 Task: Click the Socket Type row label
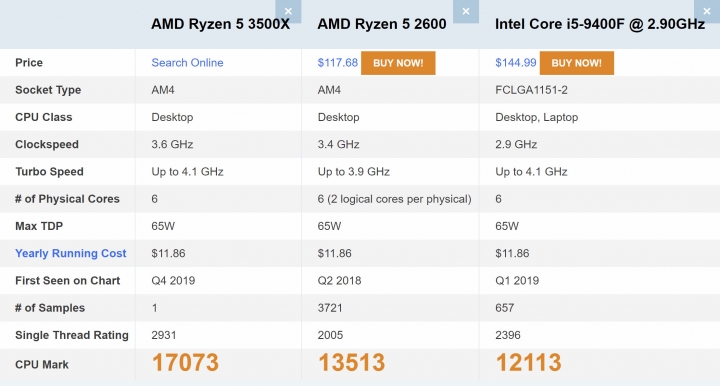[x=48, y=90]
